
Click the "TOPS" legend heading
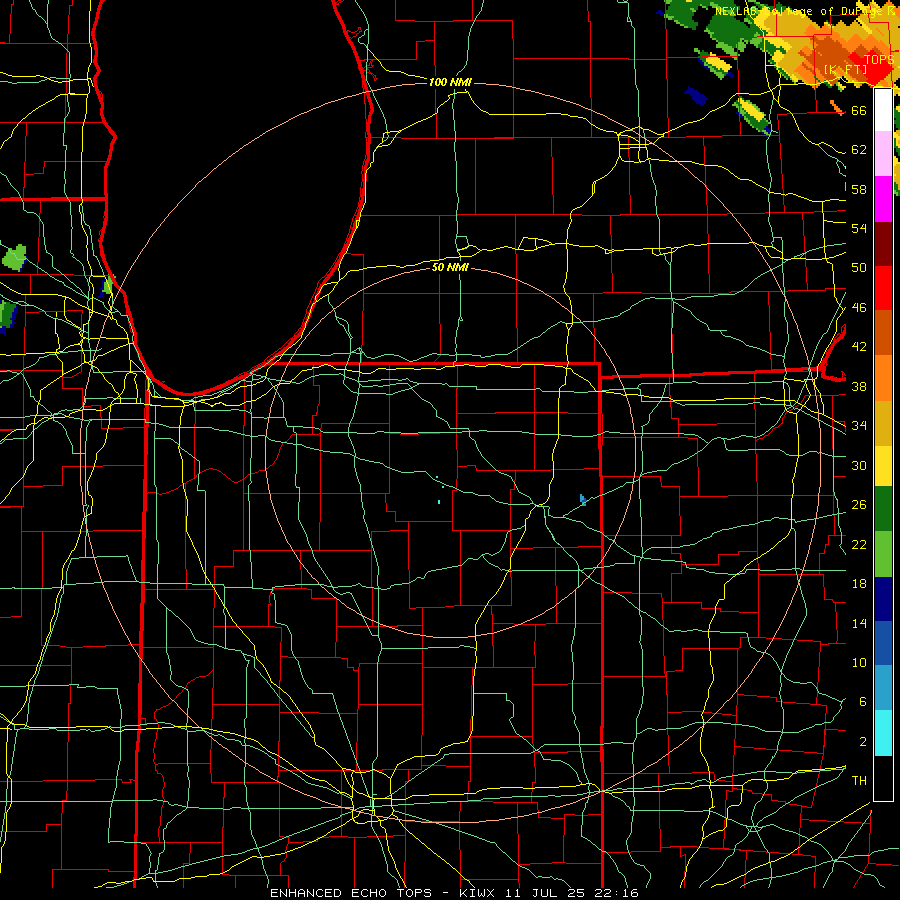(x=879, y=60)
